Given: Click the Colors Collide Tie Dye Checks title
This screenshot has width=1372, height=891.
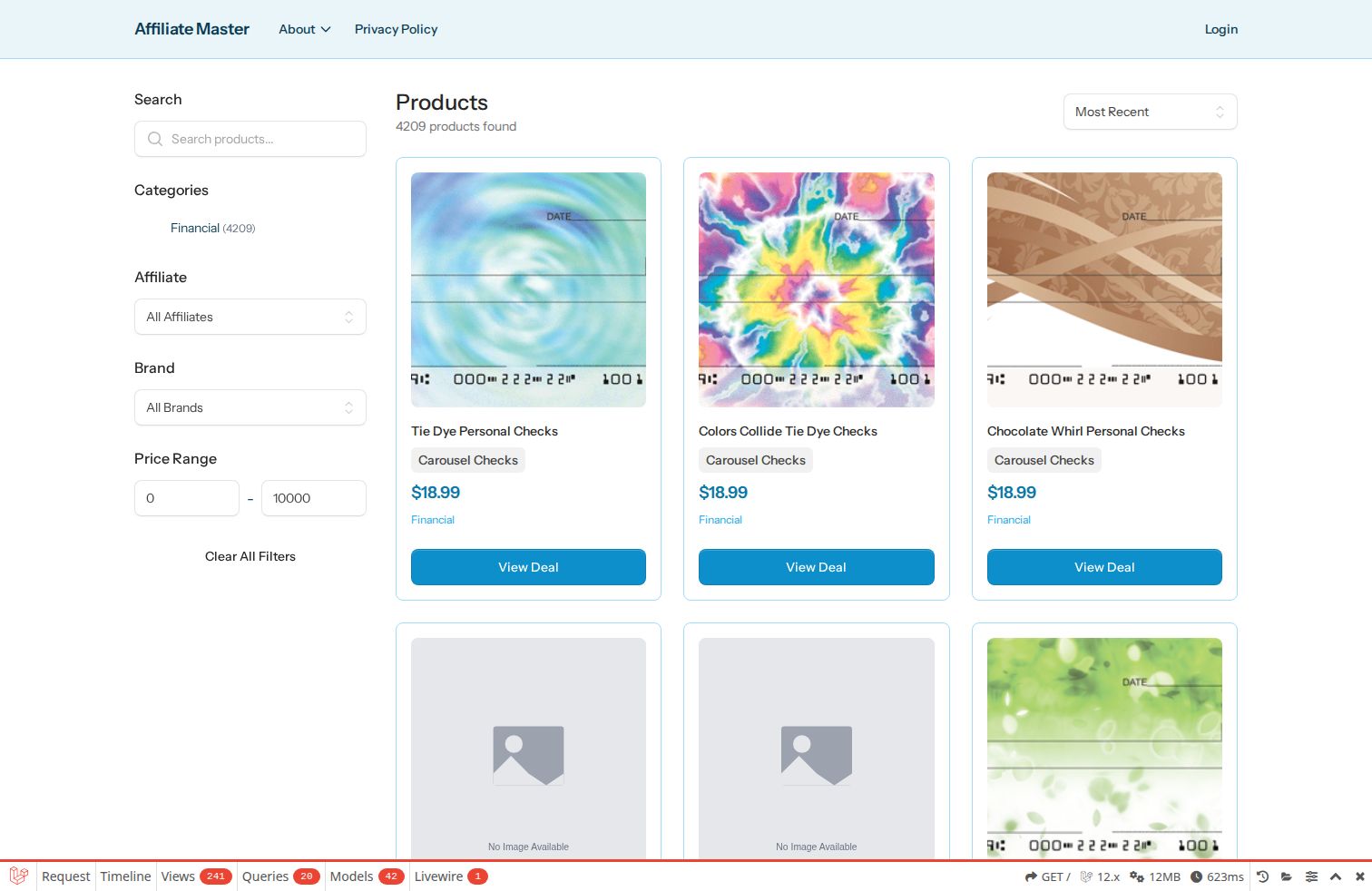Looking at the screenshot, I should click(x=788, y=431).
